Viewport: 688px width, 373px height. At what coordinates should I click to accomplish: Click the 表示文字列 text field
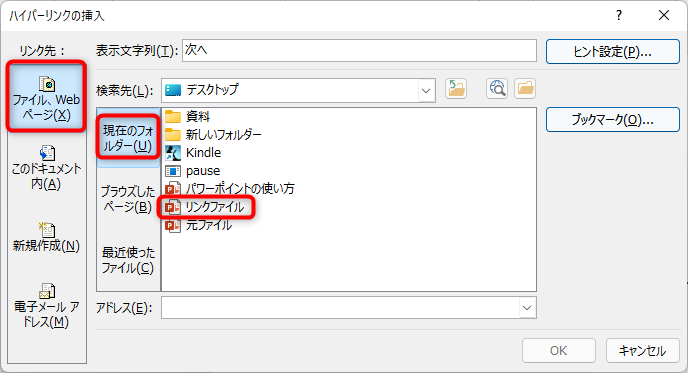point(359,50)
